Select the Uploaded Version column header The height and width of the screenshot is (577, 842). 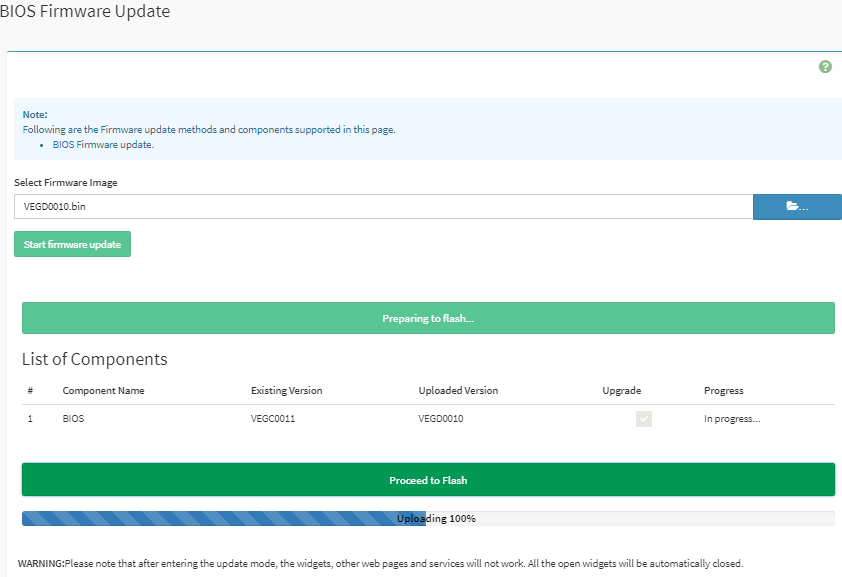pos(458,391)
